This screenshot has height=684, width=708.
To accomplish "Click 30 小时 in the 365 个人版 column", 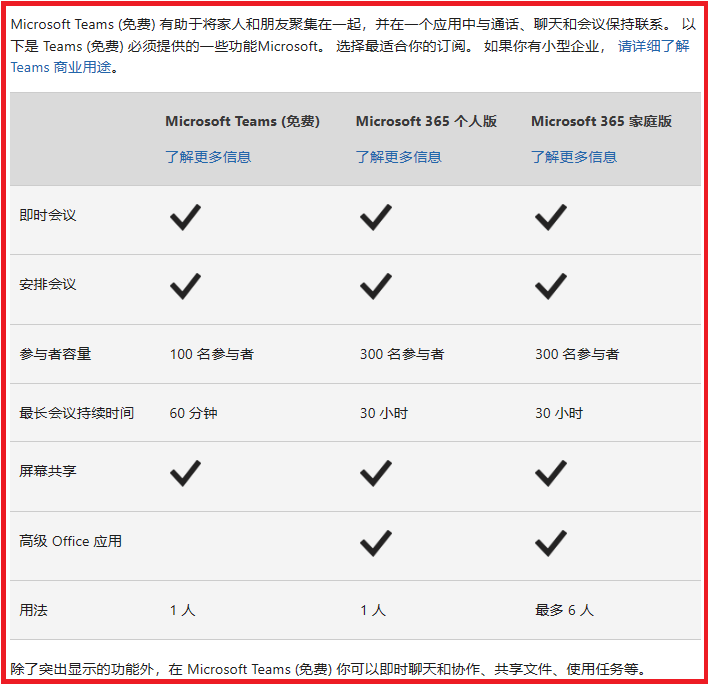I will pos(384,413).
